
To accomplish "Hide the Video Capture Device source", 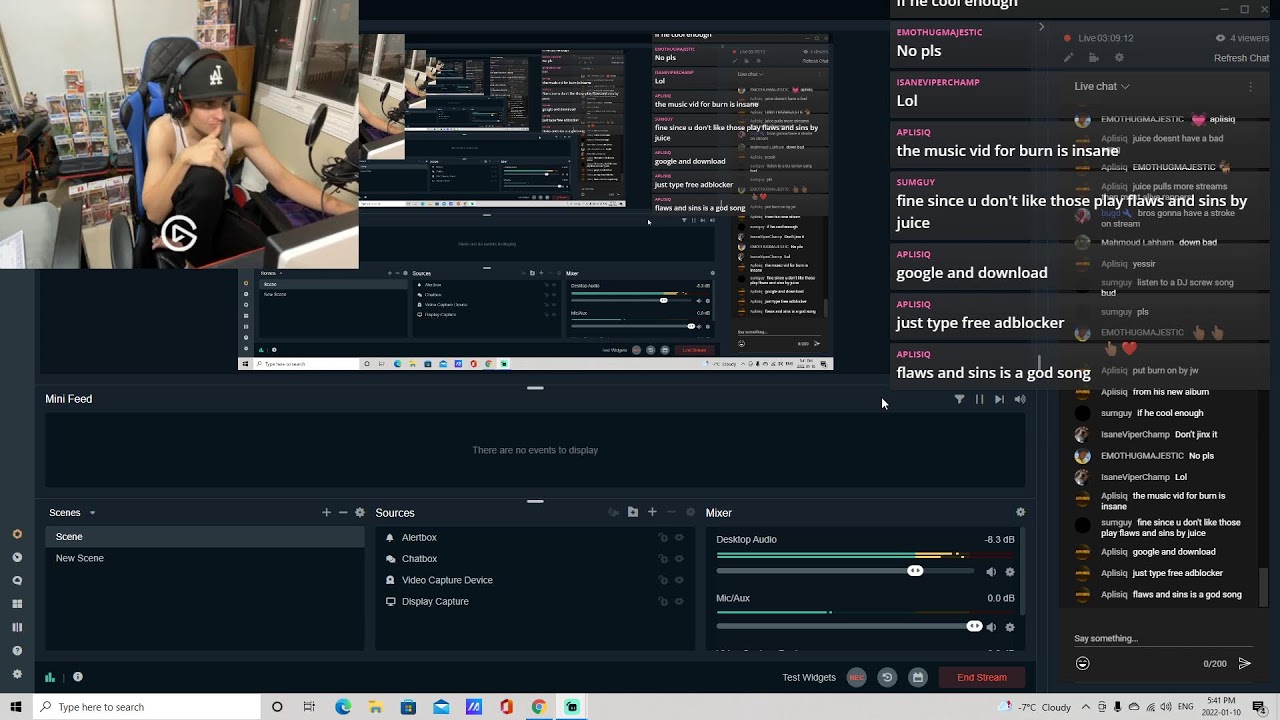I will [x=679, y=580].
